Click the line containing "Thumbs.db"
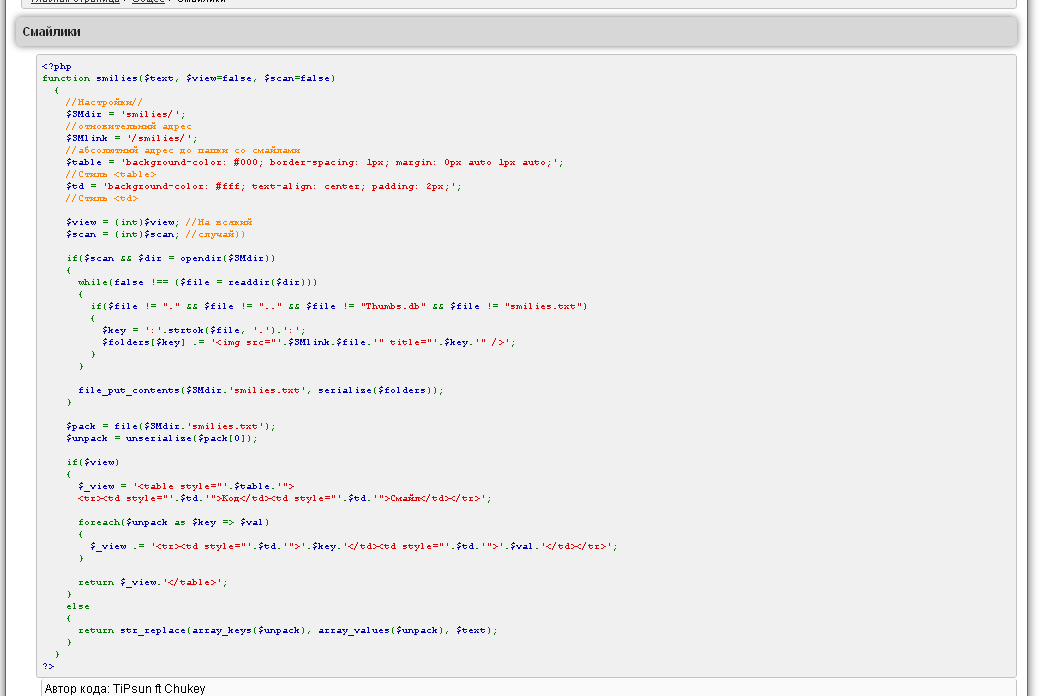The width and height of the screenshot is (1042, 696). pos(338,306)
